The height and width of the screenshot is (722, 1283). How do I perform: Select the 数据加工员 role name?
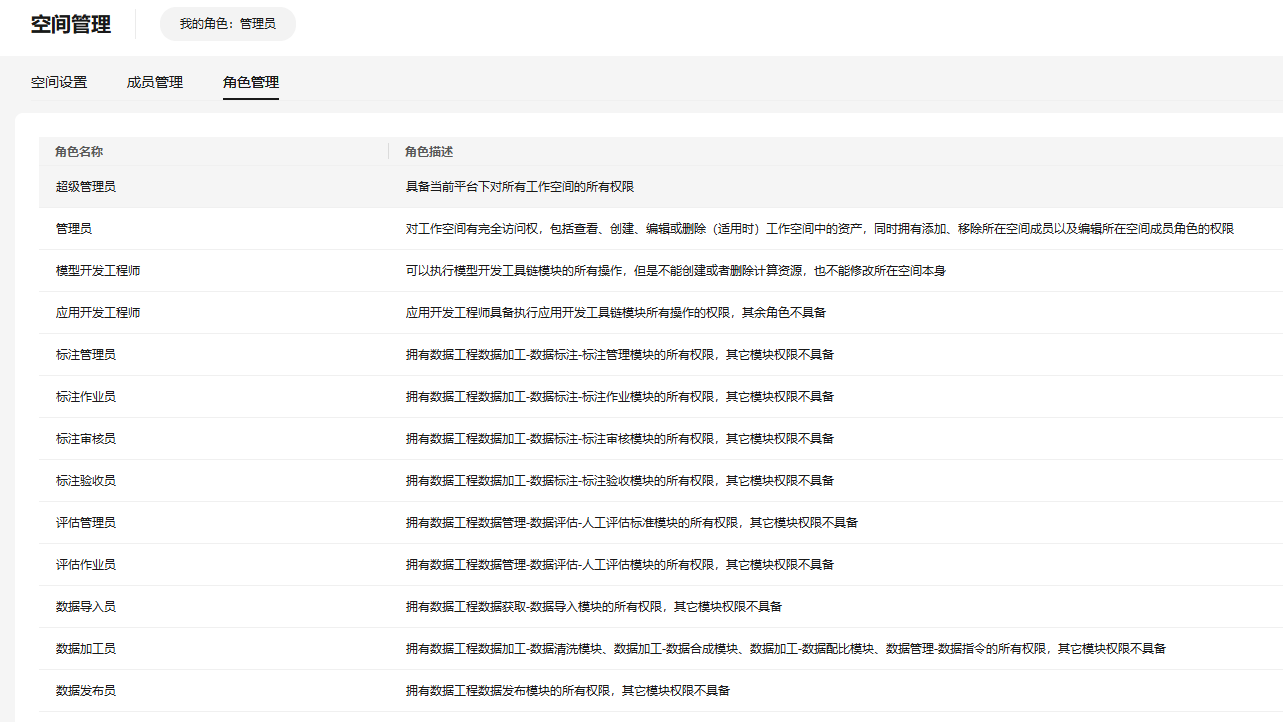click(86, 649)
